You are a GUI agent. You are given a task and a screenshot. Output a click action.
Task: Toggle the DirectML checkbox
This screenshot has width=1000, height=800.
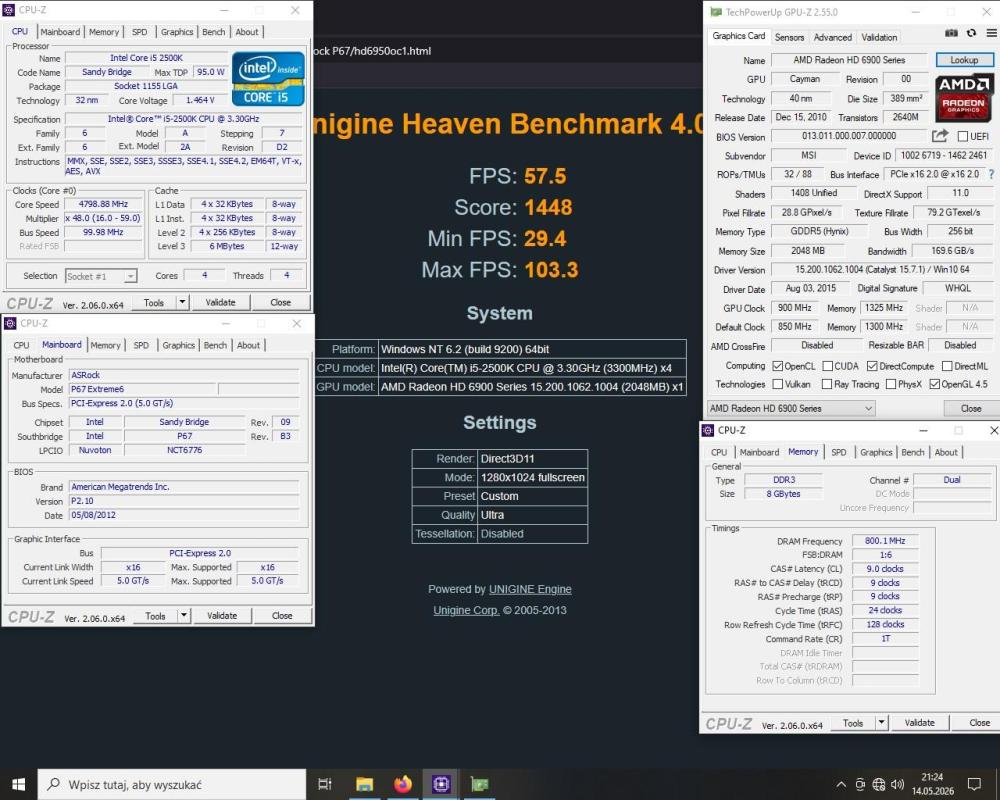tap(947, 366)
